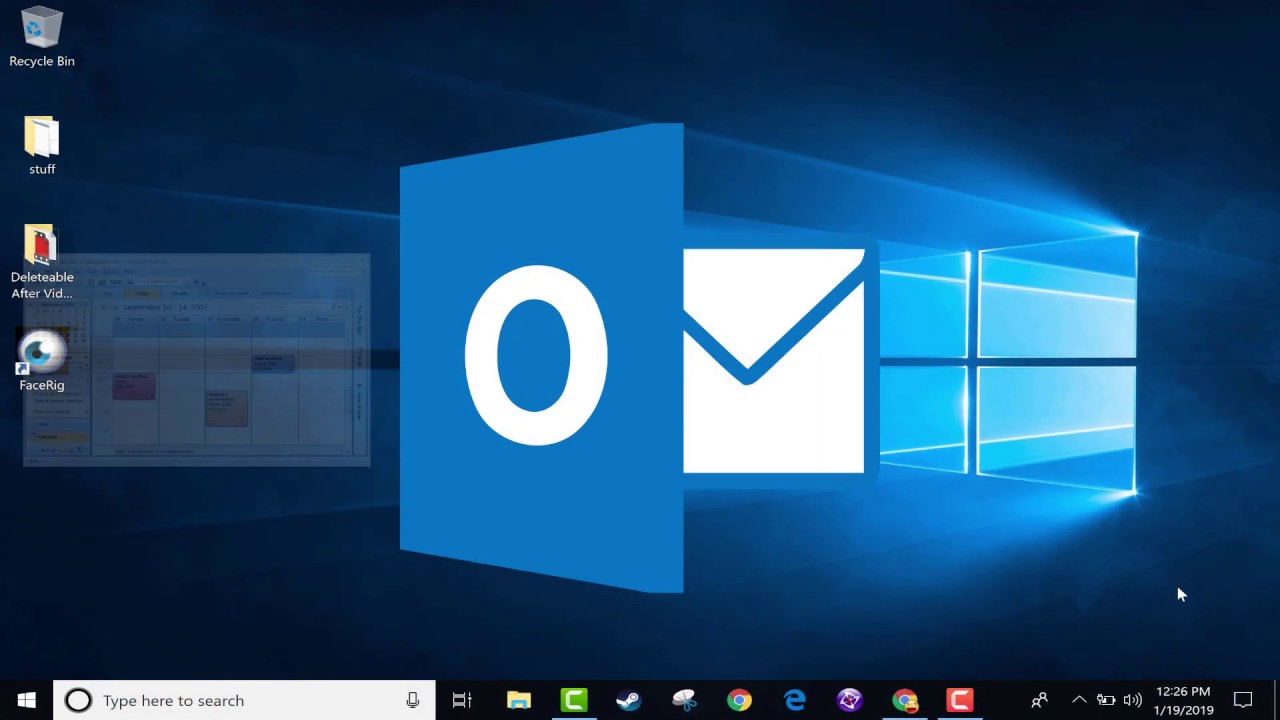Open the search dropdown arrow in Outlook's search box
This screenshot has width=1280, height=720.
(339, 306)
